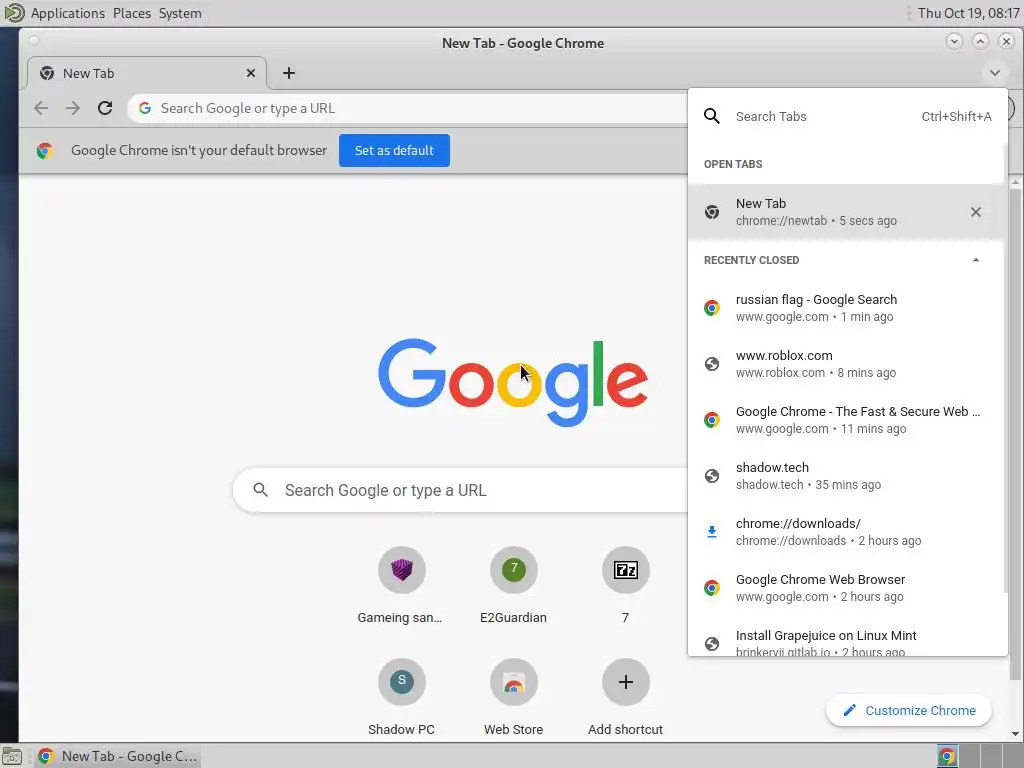
Task: Reload the page with the refresh icon
Action: pos(104,108)
